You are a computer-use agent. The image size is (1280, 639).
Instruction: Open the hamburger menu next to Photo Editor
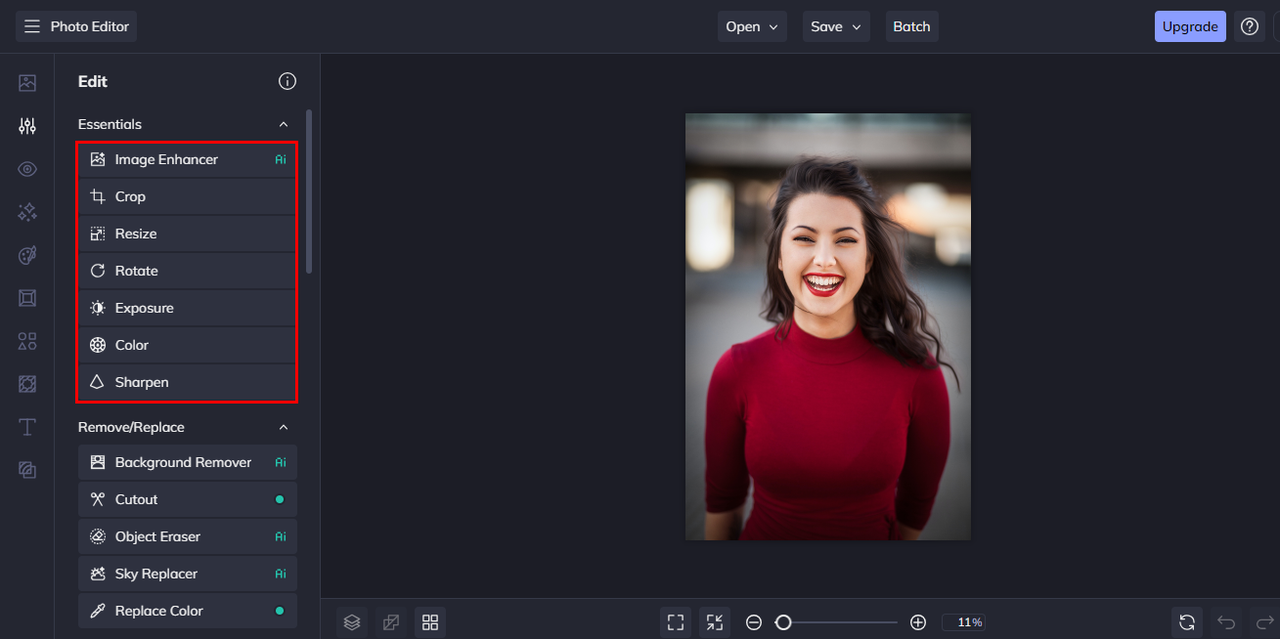click(x=32, y=27)
